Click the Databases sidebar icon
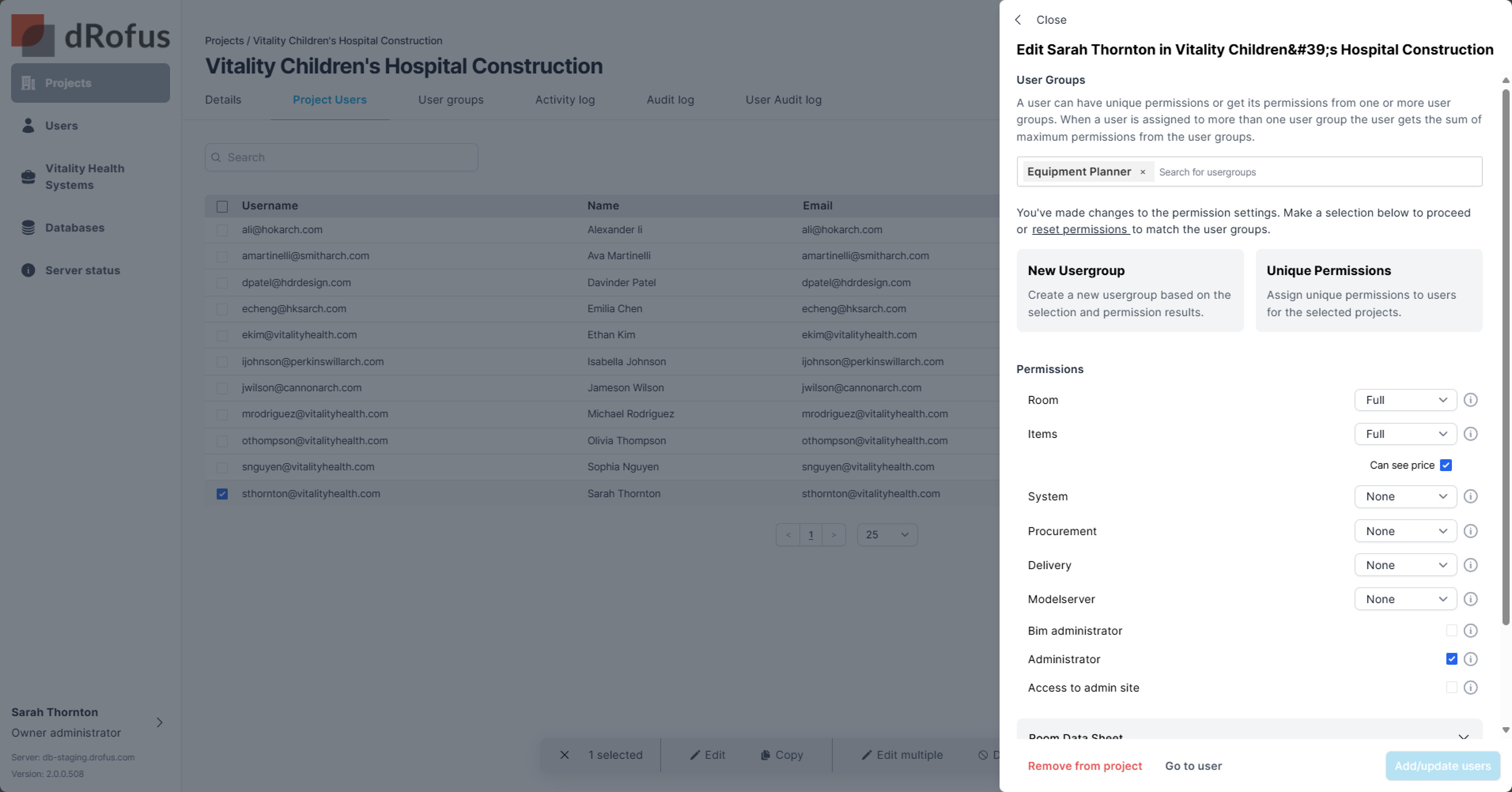 pos(28,228)
